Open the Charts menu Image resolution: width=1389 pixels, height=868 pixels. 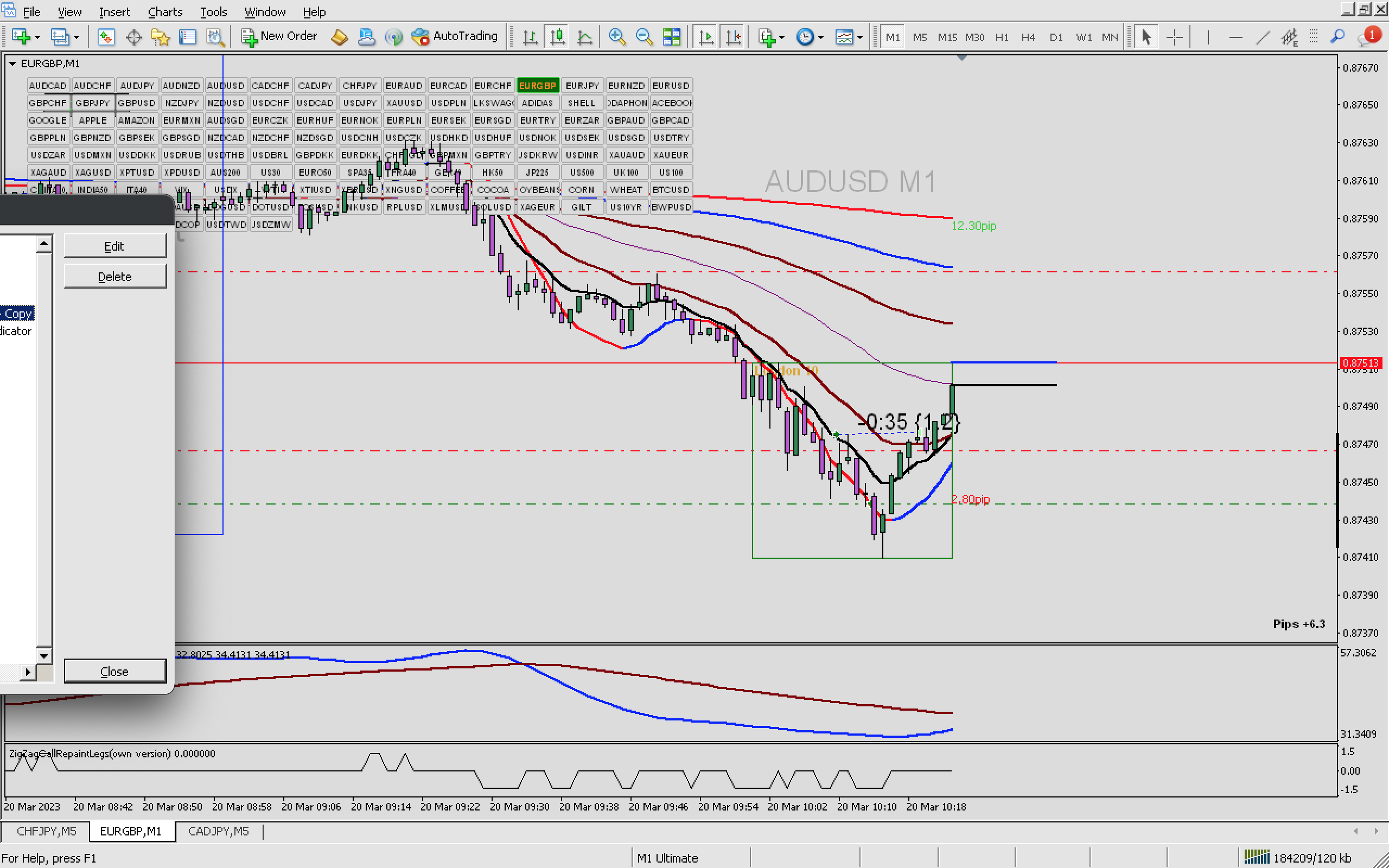(165, 11)
